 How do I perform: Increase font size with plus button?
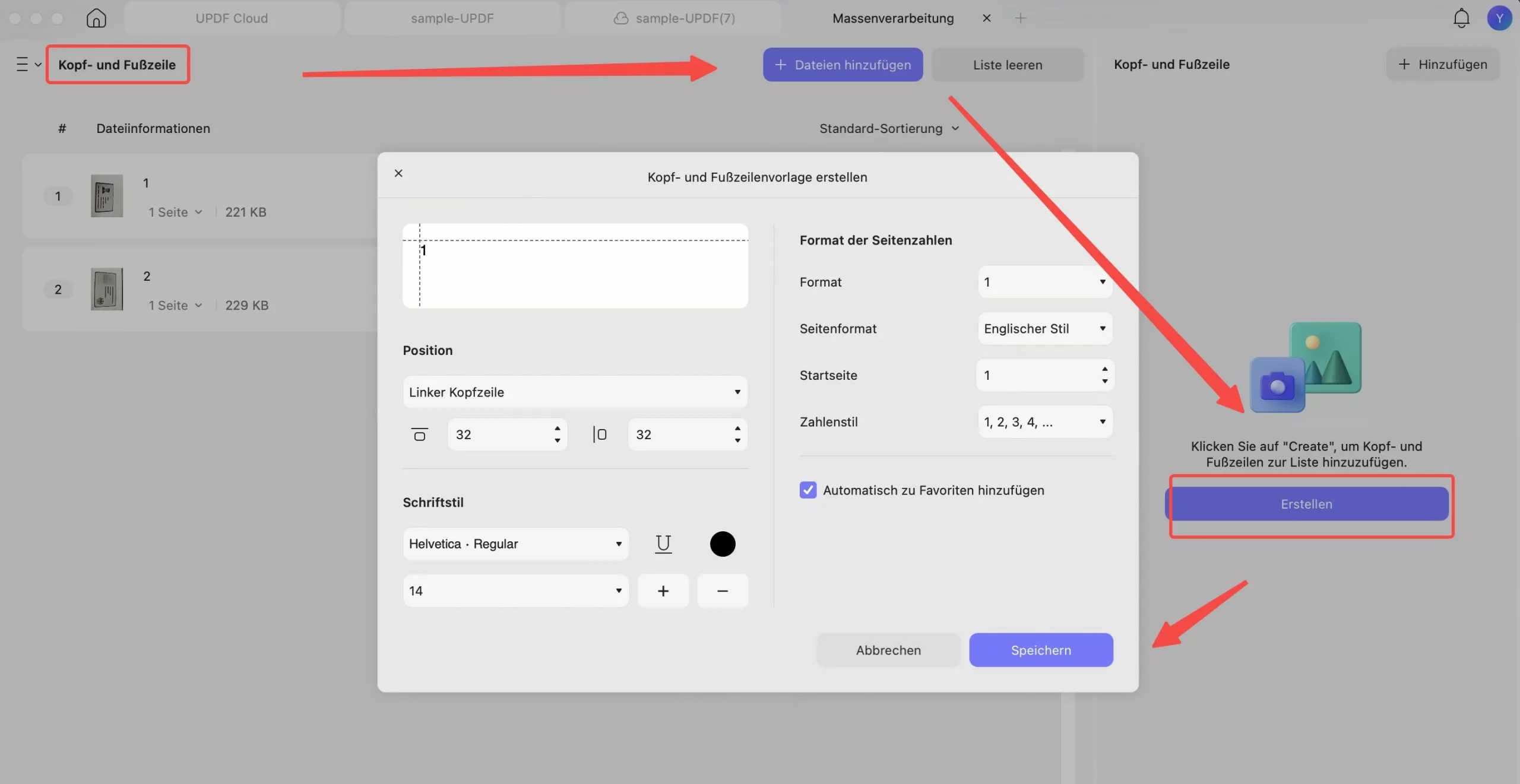[x=663, y=591]
